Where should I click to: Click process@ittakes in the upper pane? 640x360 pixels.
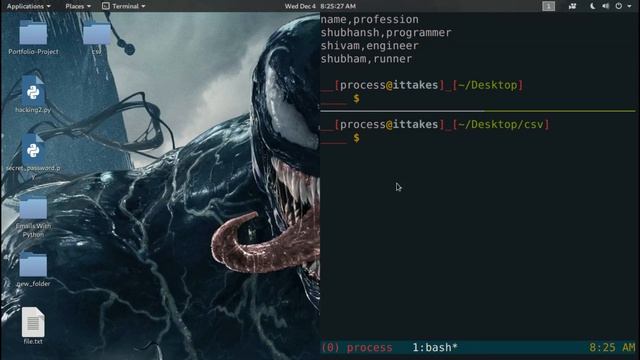389,85
